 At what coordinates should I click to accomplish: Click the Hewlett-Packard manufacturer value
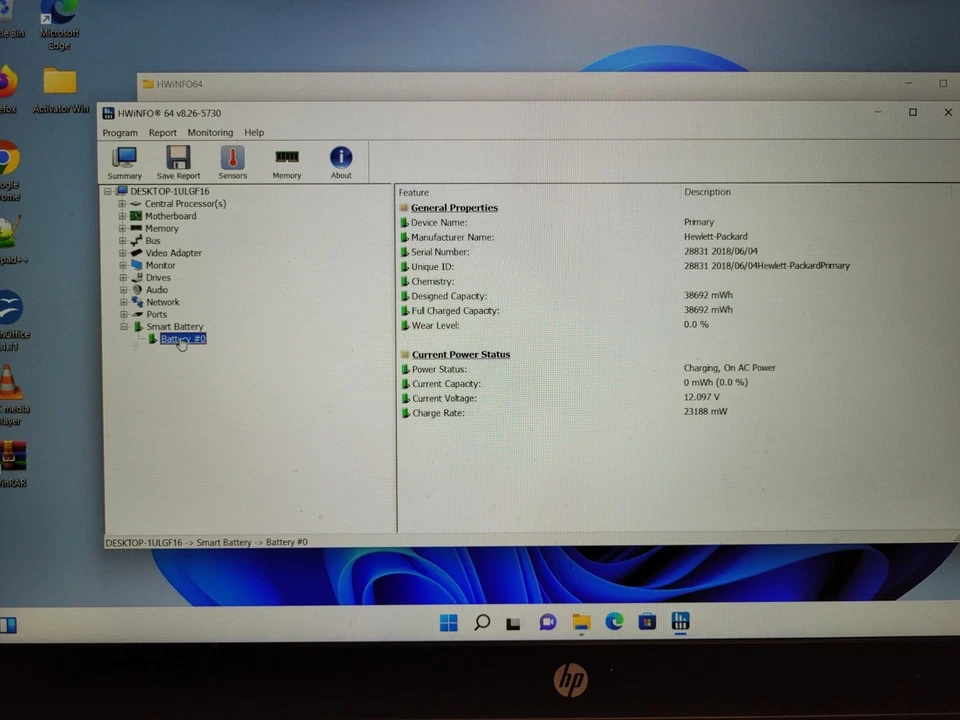click(716, 236)
